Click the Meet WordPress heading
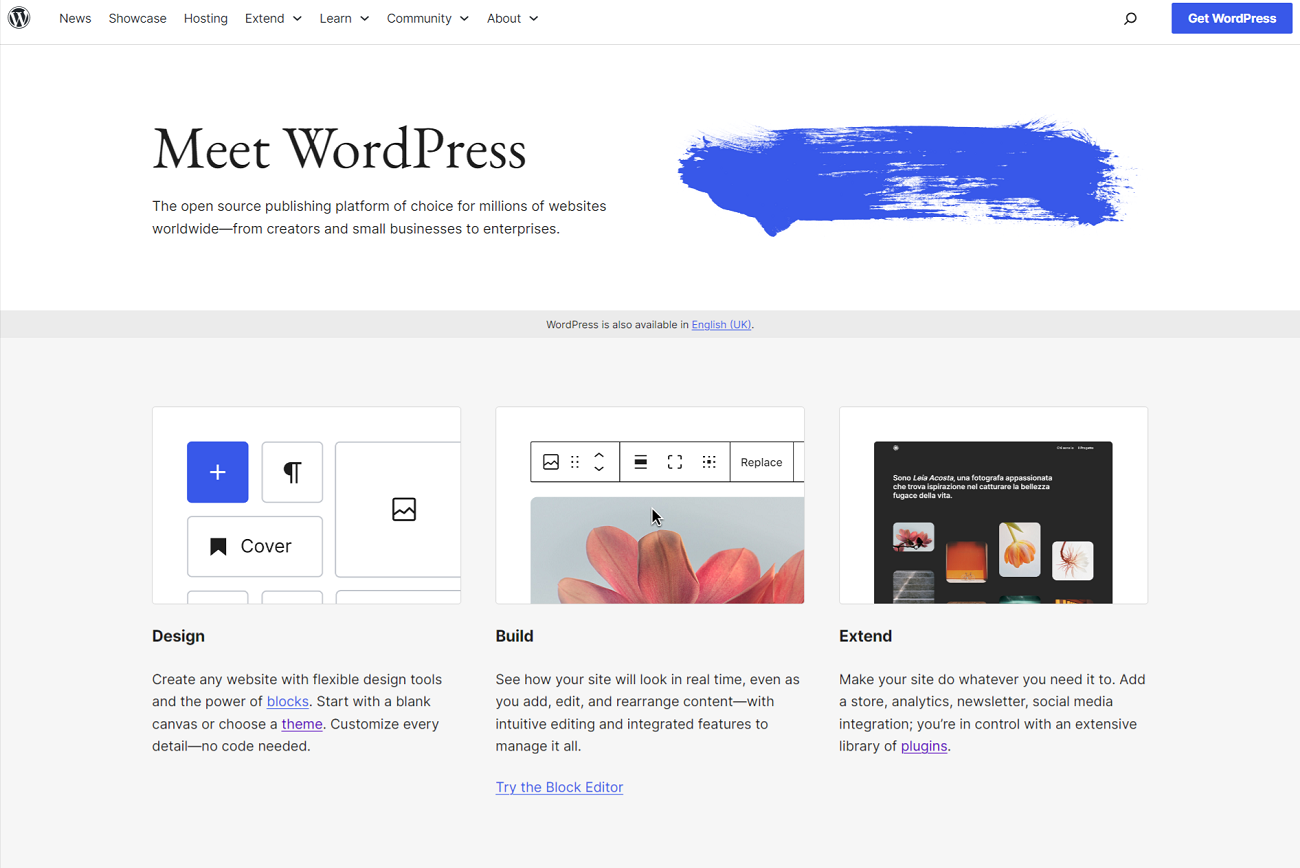Viewport: 1300px width, 868px height. pyautogui.click(x=339, y=150)
